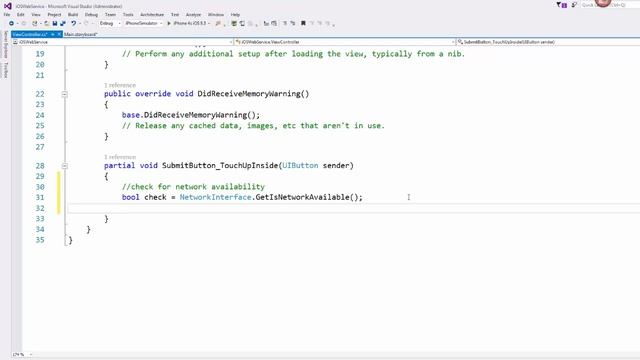
Task: Click the bookmark toolbar icon
Action: 303,23
